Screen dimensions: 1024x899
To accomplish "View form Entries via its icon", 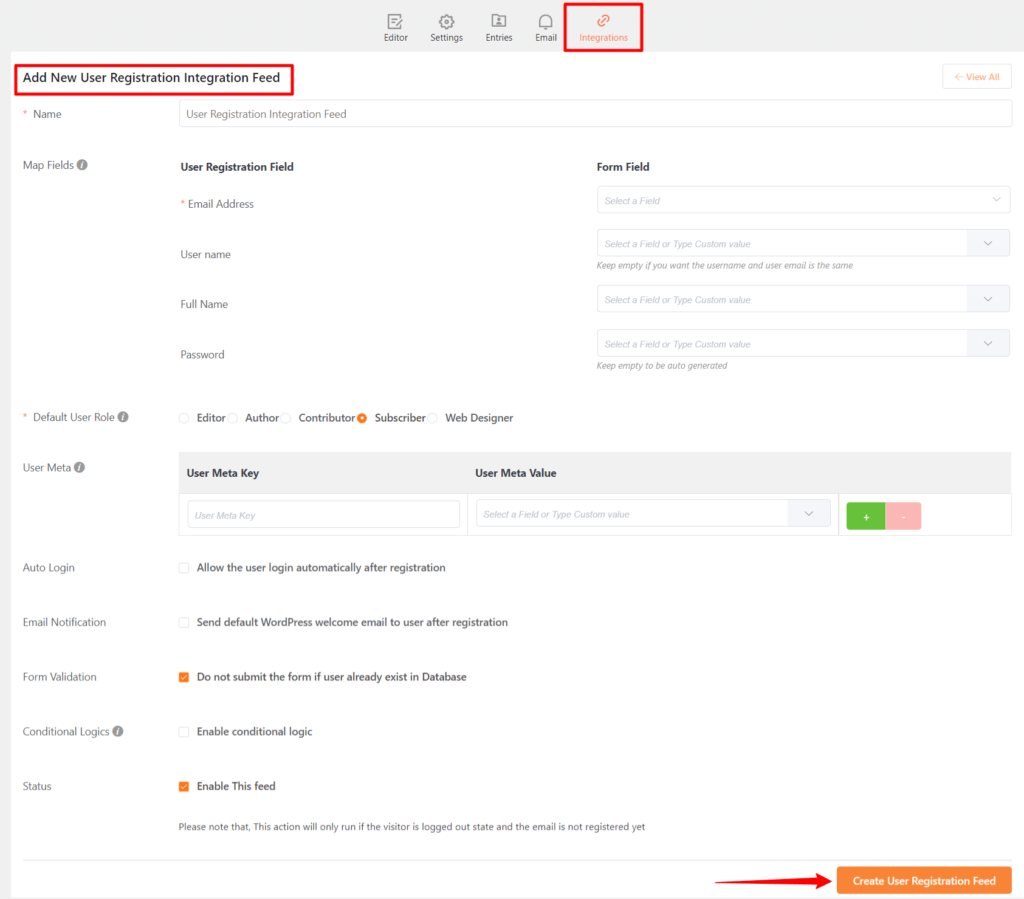I will [x=498, y=21].
